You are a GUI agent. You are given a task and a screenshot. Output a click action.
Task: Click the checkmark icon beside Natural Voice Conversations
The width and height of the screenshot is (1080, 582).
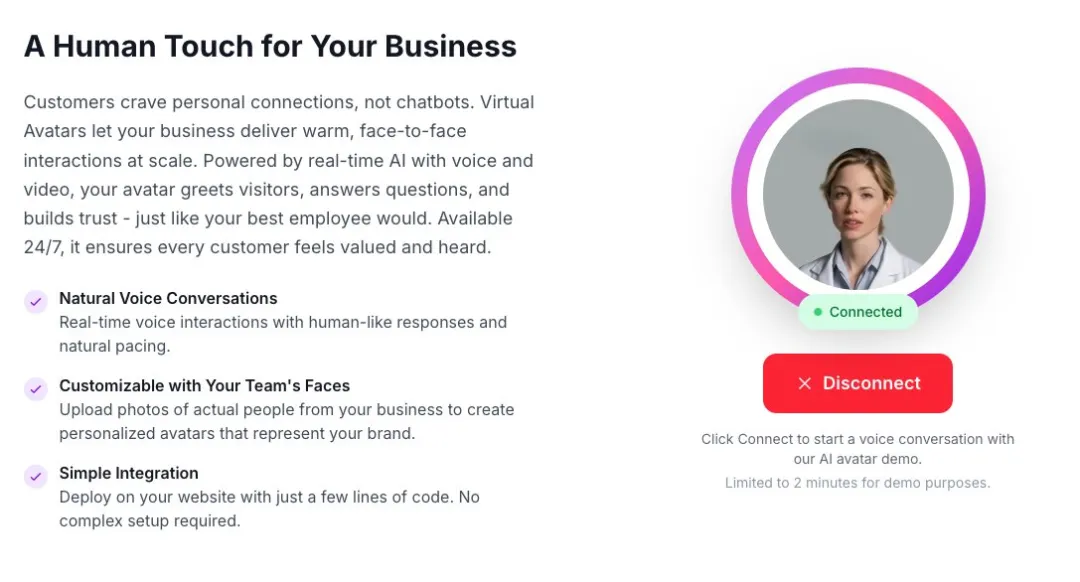coord(36,302)
